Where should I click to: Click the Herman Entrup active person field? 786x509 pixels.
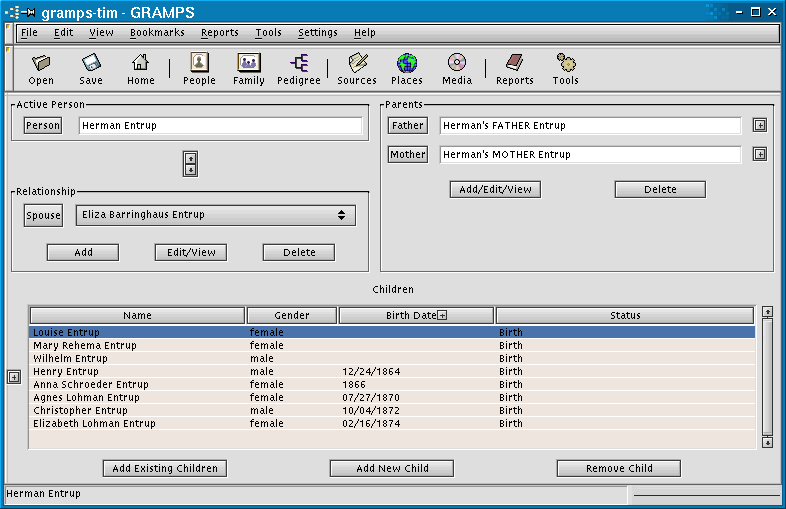click(221, 125)
